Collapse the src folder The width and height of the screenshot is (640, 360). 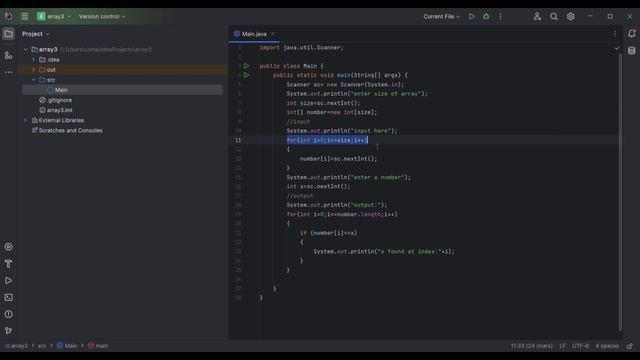(x=34, y=80)
